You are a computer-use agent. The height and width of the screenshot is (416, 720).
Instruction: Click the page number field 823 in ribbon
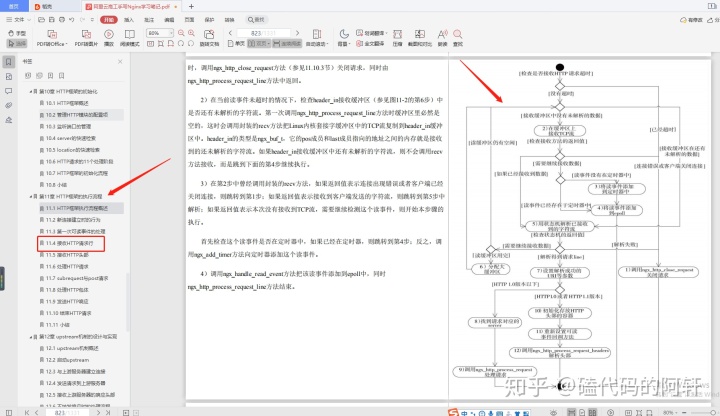pos(264,33)
